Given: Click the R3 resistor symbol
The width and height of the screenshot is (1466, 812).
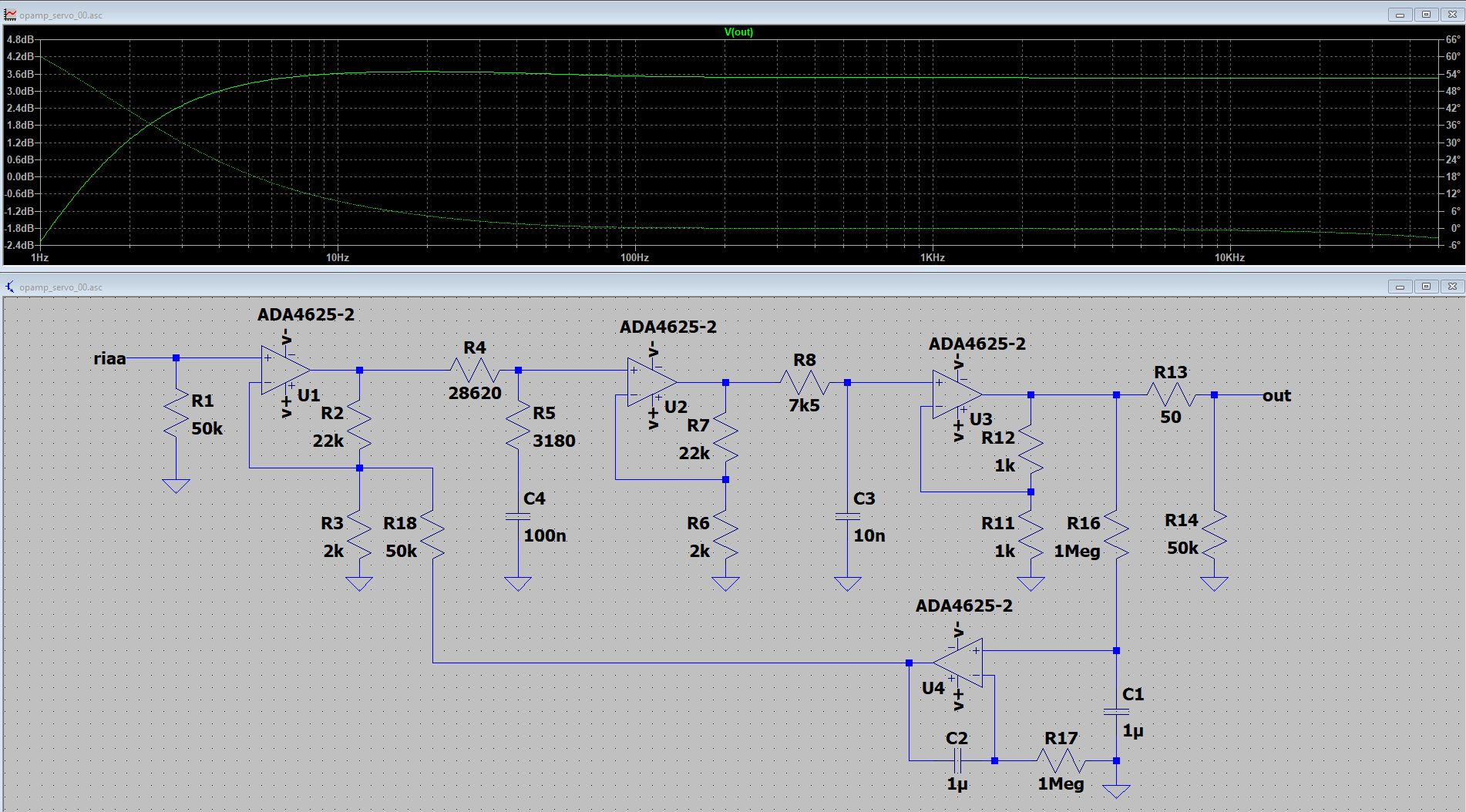Looking at the screenshot, I should [359, 534].
